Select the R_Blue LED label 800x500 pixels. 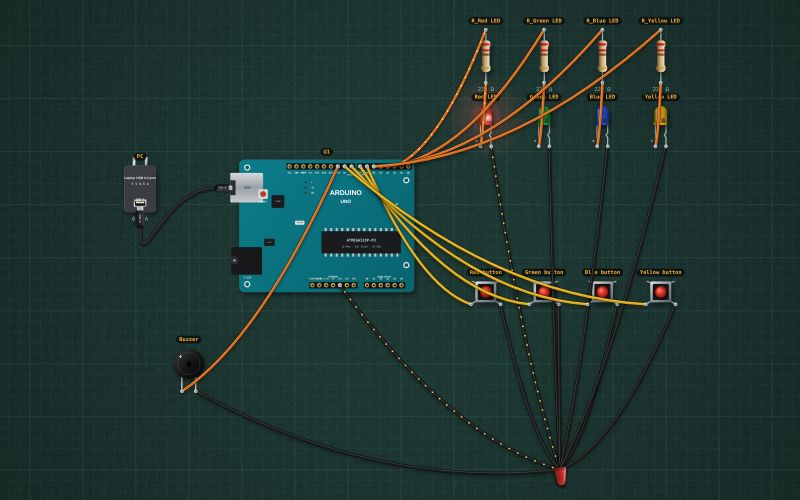coord(602,21)
